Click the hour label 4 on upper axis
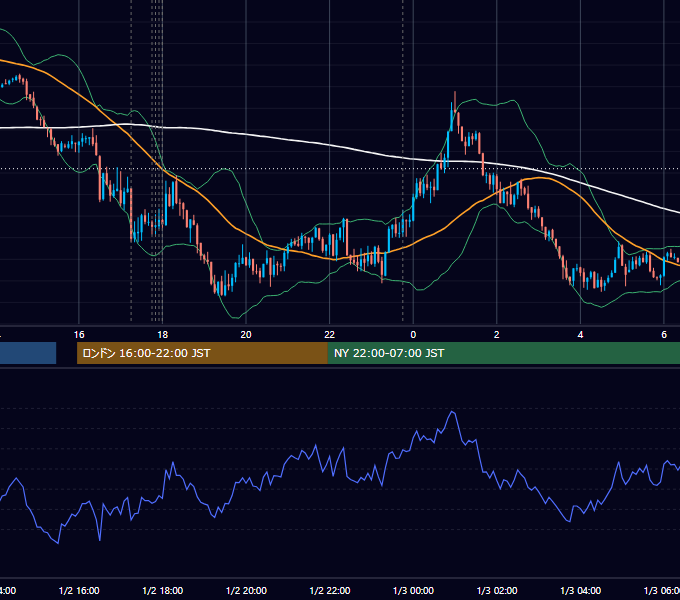Viewport: 680px width, 600px height. pyautogui.click(x=580, y=335)
